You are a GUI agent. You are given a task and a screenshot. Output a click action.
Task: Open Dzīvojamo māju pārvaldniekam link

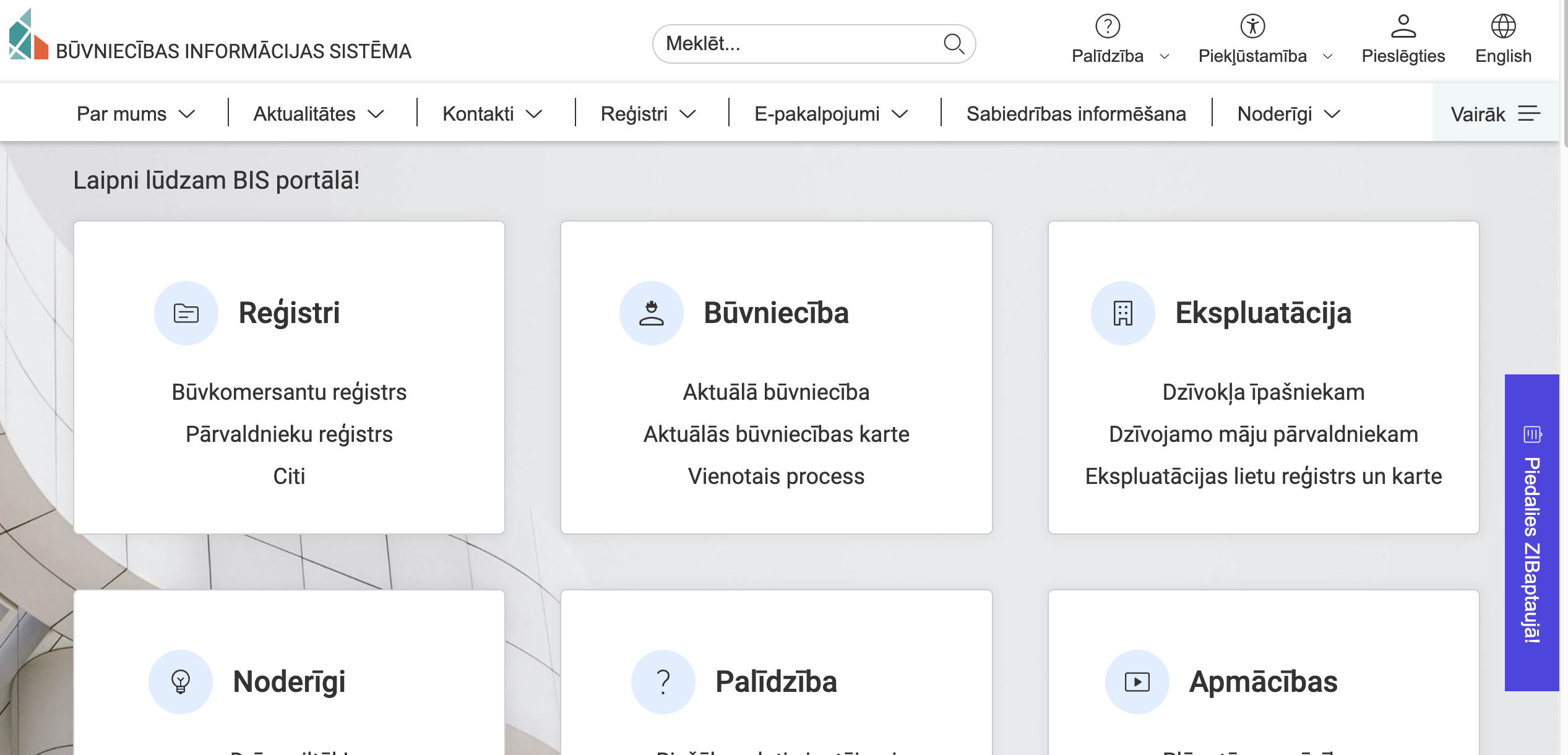(1264, 434)
